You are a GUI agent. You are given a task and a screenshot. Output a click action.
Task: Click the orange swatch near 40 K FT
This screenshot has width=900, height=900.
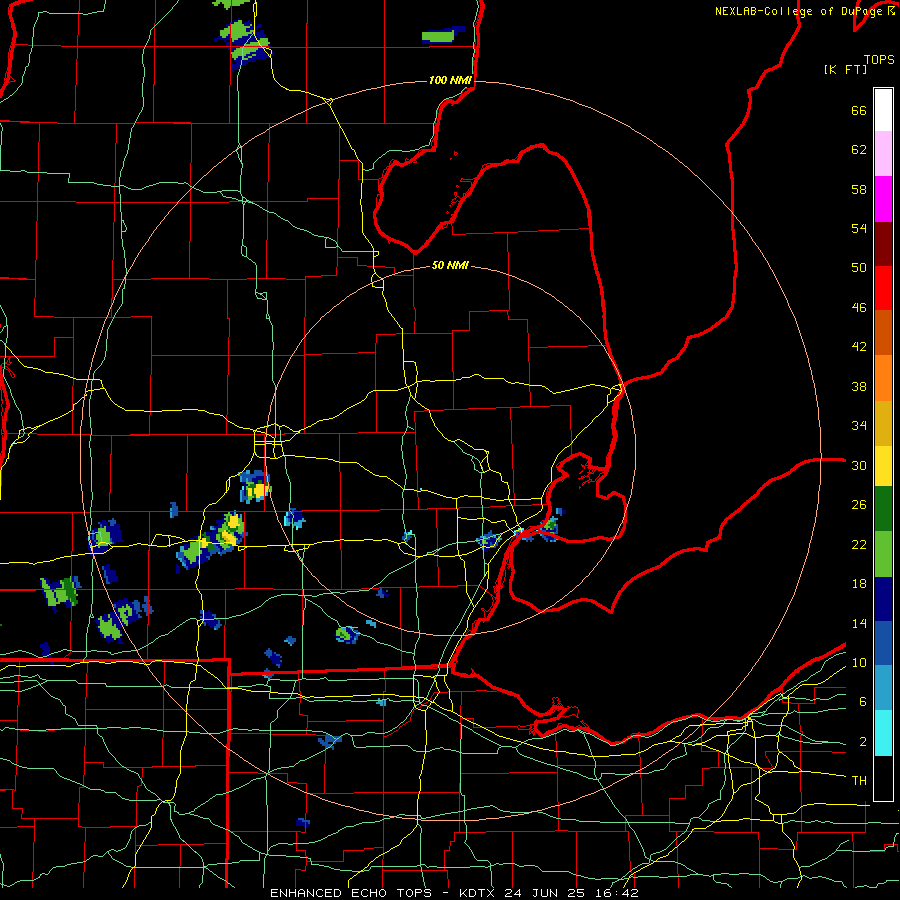point(883,378)
